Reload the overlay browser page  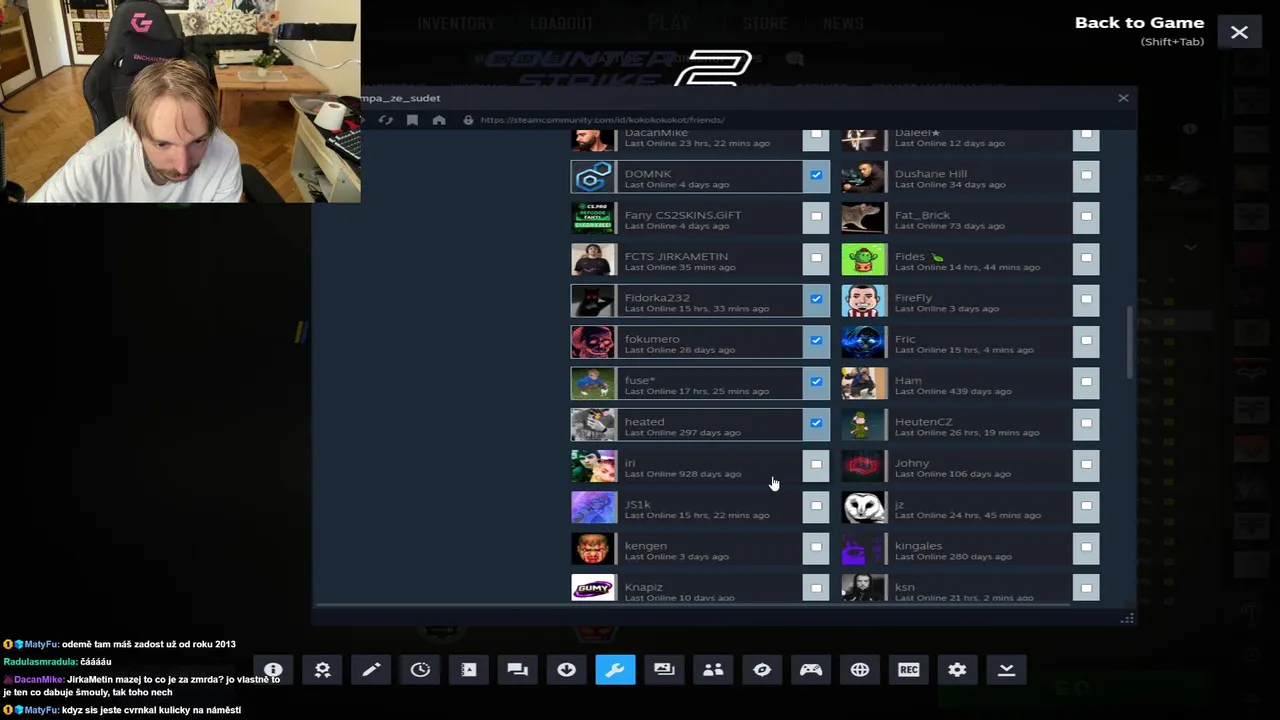(386, 120)
